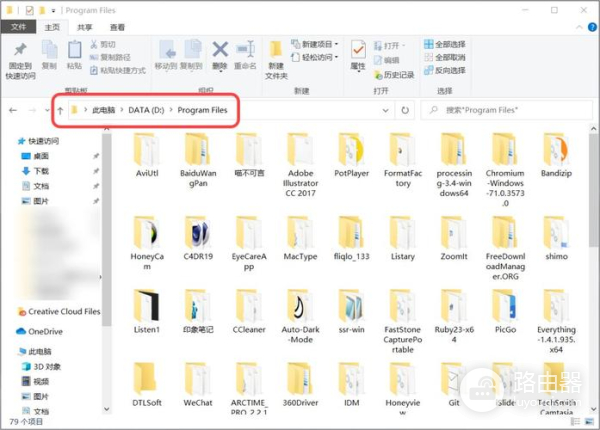This screenshot has width=600, height=430.
Task: Click Edit (编辑) in ribbon
Action: [x=386, y=60]
